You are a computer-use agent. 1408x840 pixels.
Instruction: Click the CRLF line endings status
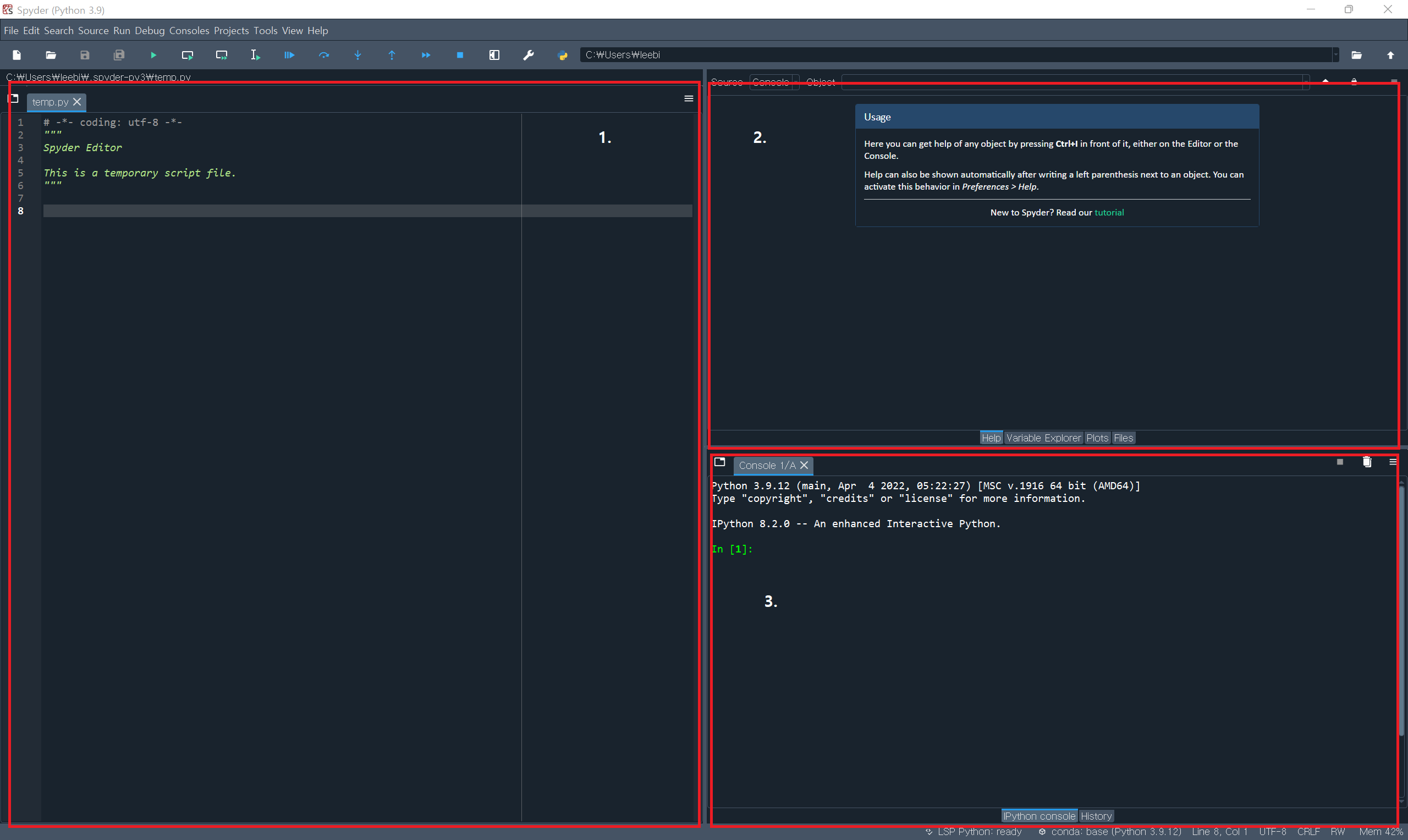pos(1308,832)
